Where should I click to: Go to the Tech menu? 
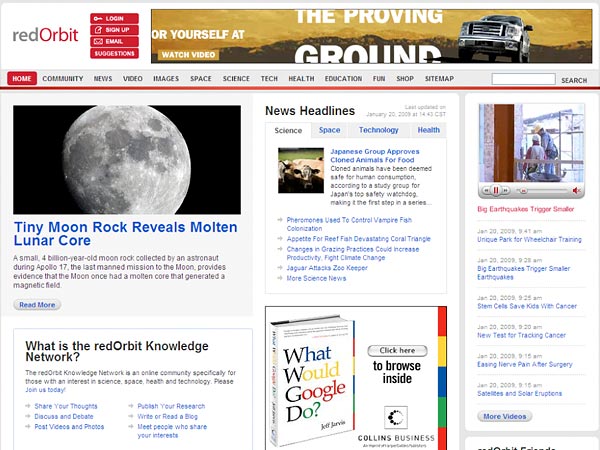[x=269, y=78]
